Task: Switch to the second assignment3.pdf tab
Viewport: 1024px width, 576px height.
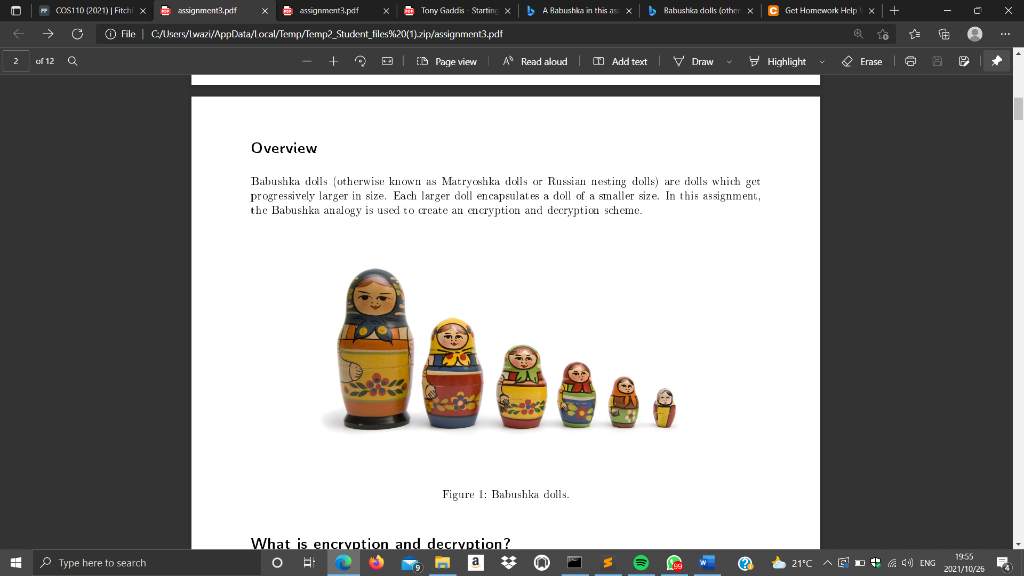Action: (335, 10)
